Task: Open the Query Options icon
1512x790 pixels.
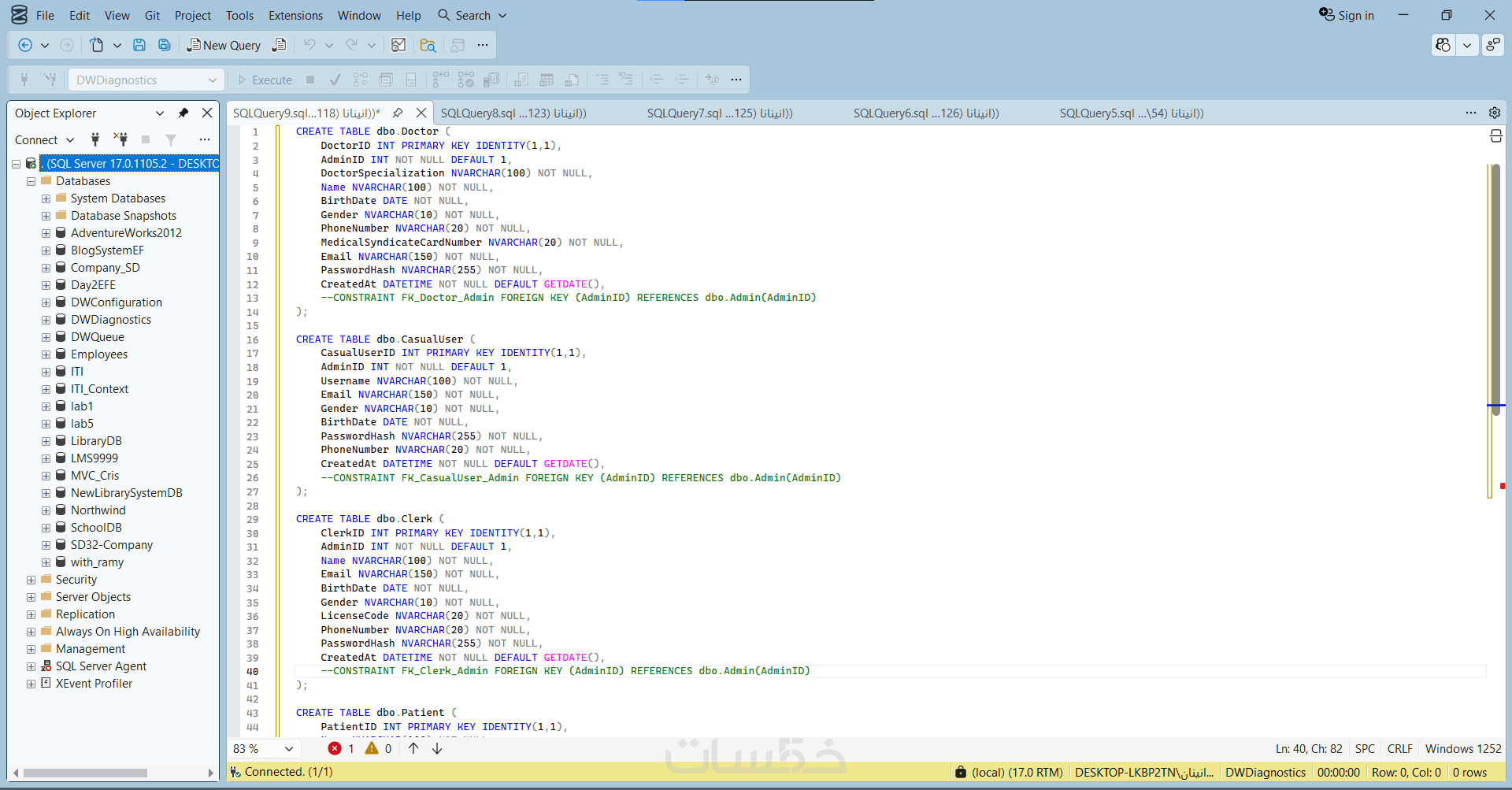Action: [386, 80]
